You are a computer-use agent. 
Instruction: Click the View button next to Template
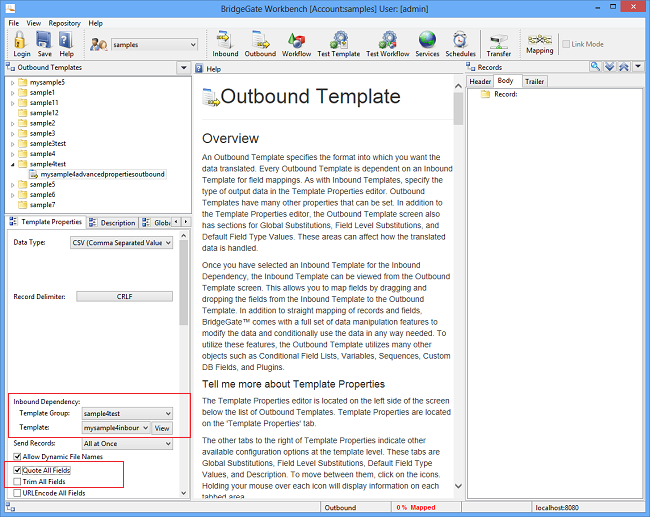[x=162, y=428]
